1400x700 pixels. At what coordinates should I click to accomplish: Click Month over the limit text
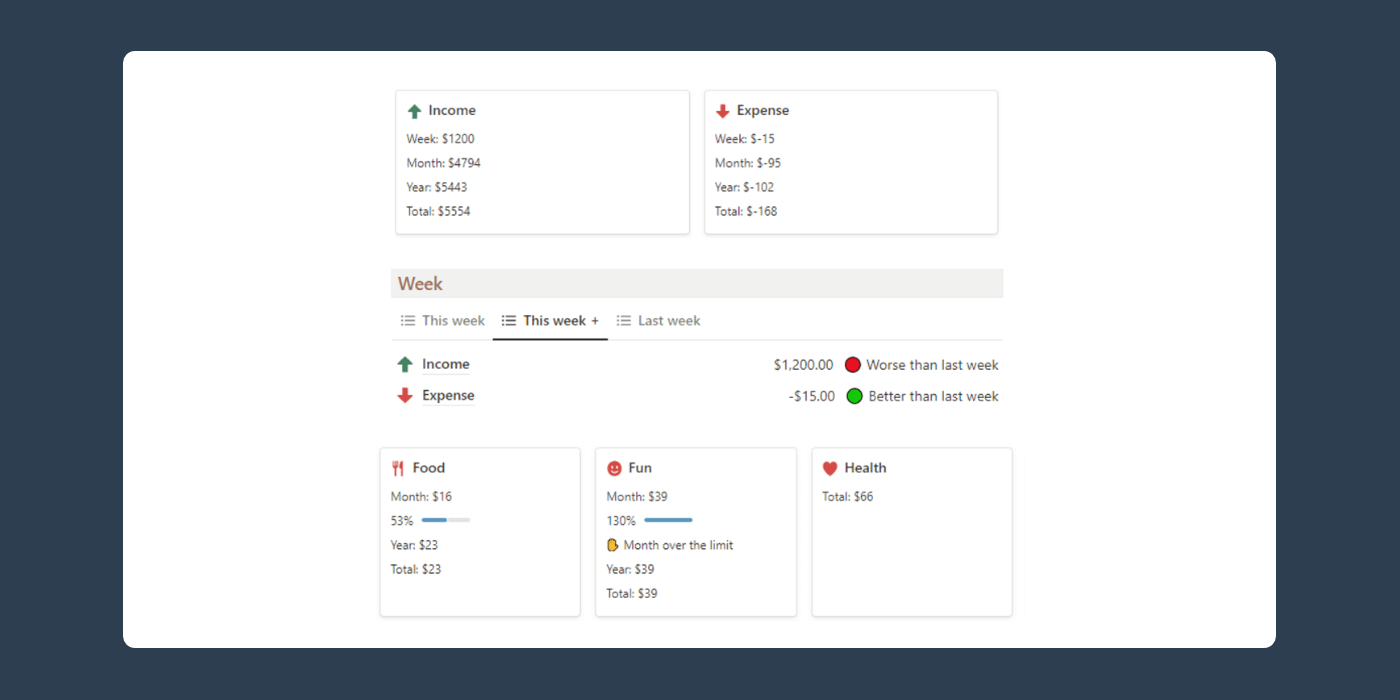point(678,545)
